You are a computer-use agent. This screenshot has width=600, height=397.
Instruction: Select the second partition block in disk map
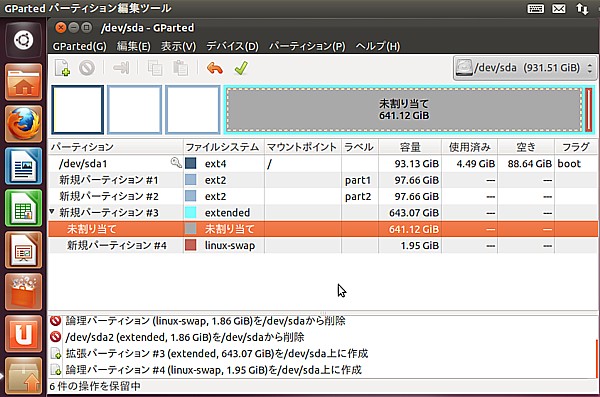point(135,110)
